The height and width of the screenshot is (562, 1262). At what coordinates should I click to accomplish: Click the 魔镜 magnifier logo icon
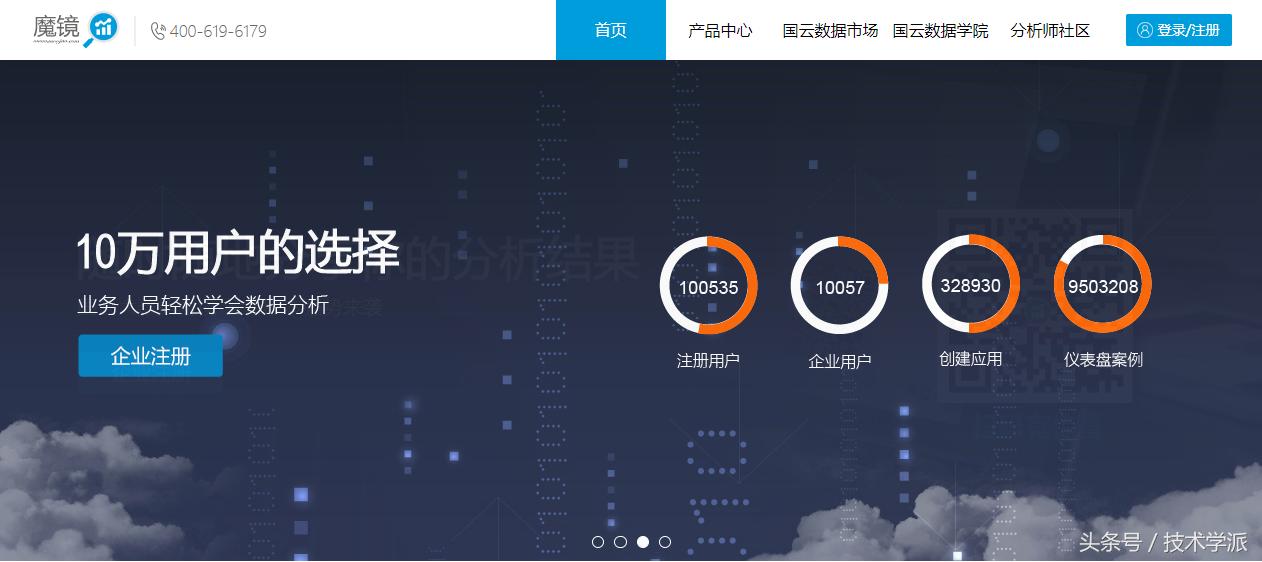(x=100, y=30)
